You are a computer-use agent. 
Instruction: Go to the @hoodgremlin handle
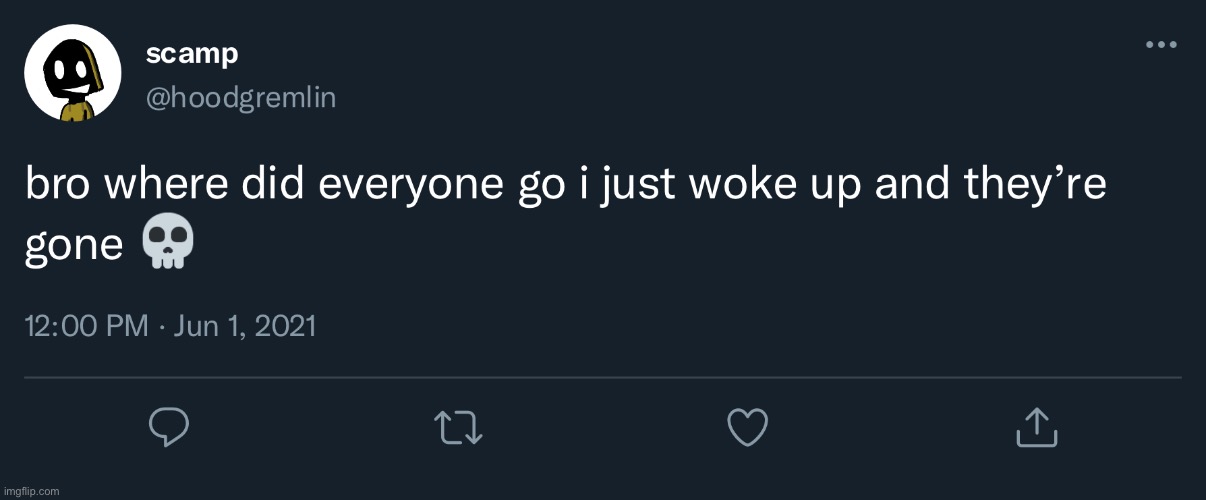pos(240,97)
